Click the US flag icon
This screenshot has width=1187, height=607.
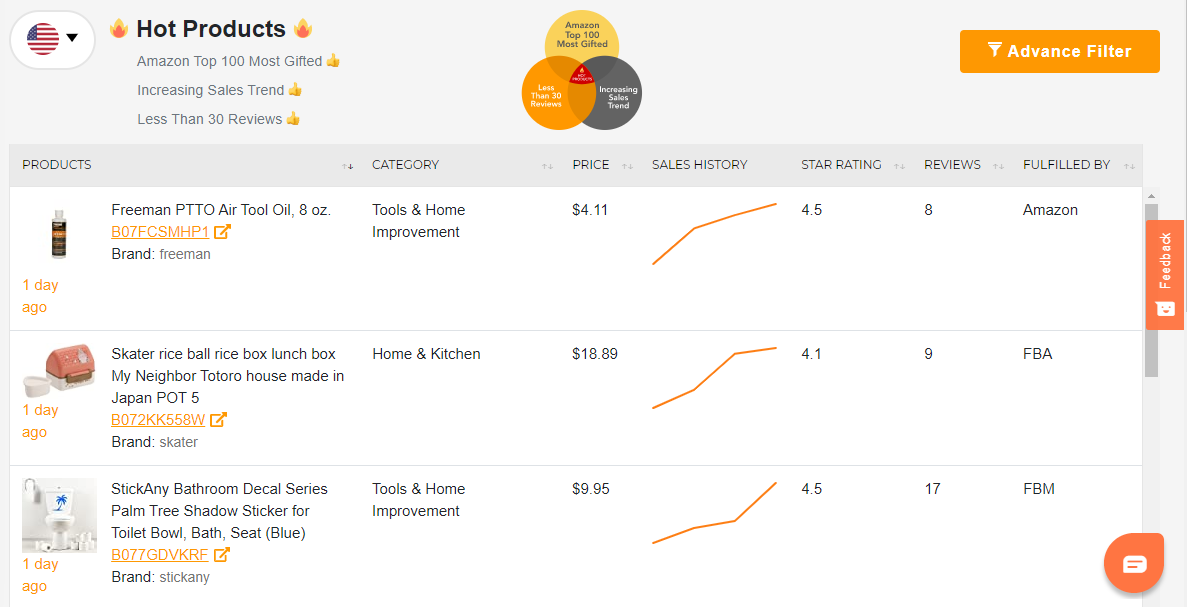tap(43, 39)
